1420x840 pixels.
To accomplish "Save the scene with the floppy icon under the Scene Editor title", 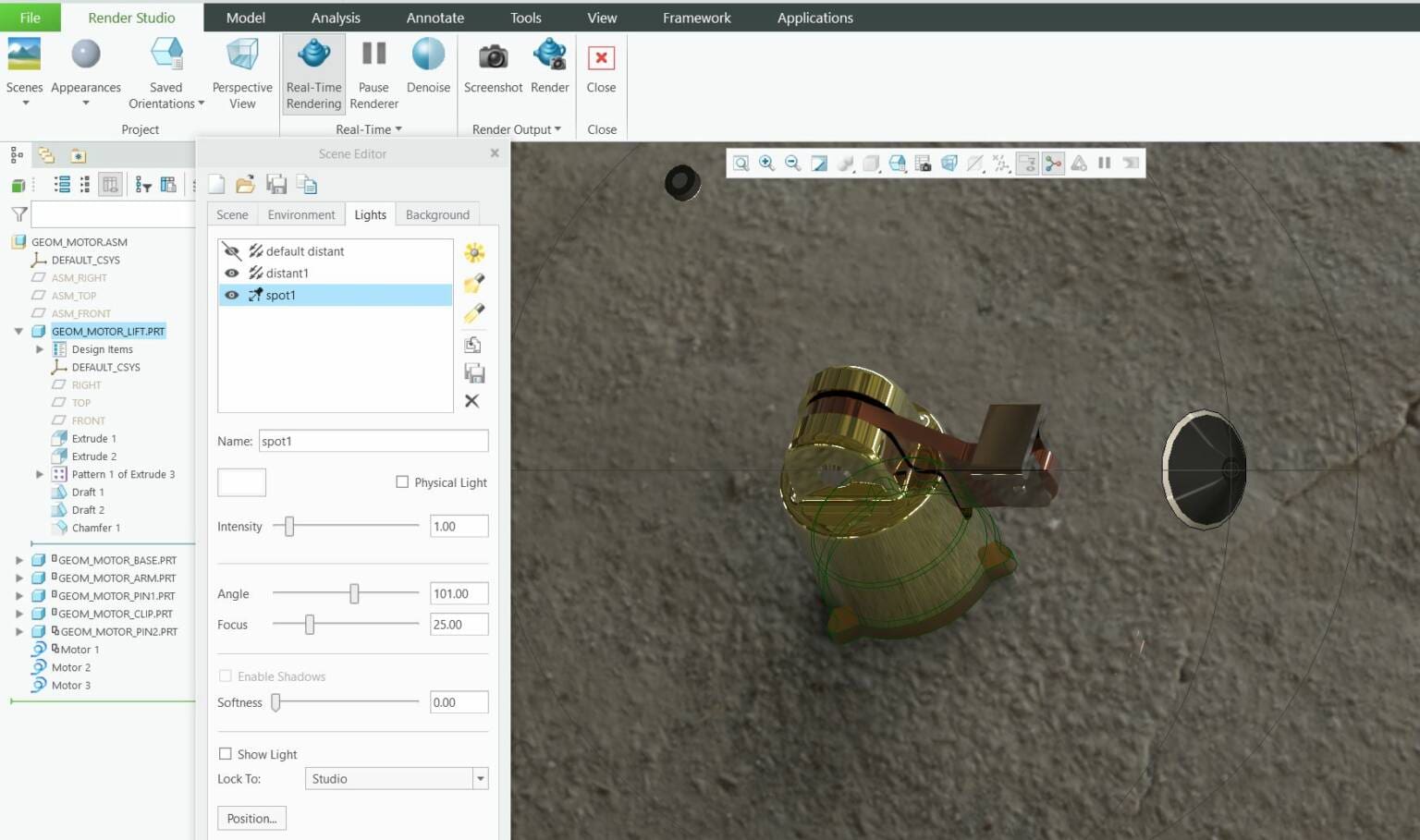I will tap(276, 185).
